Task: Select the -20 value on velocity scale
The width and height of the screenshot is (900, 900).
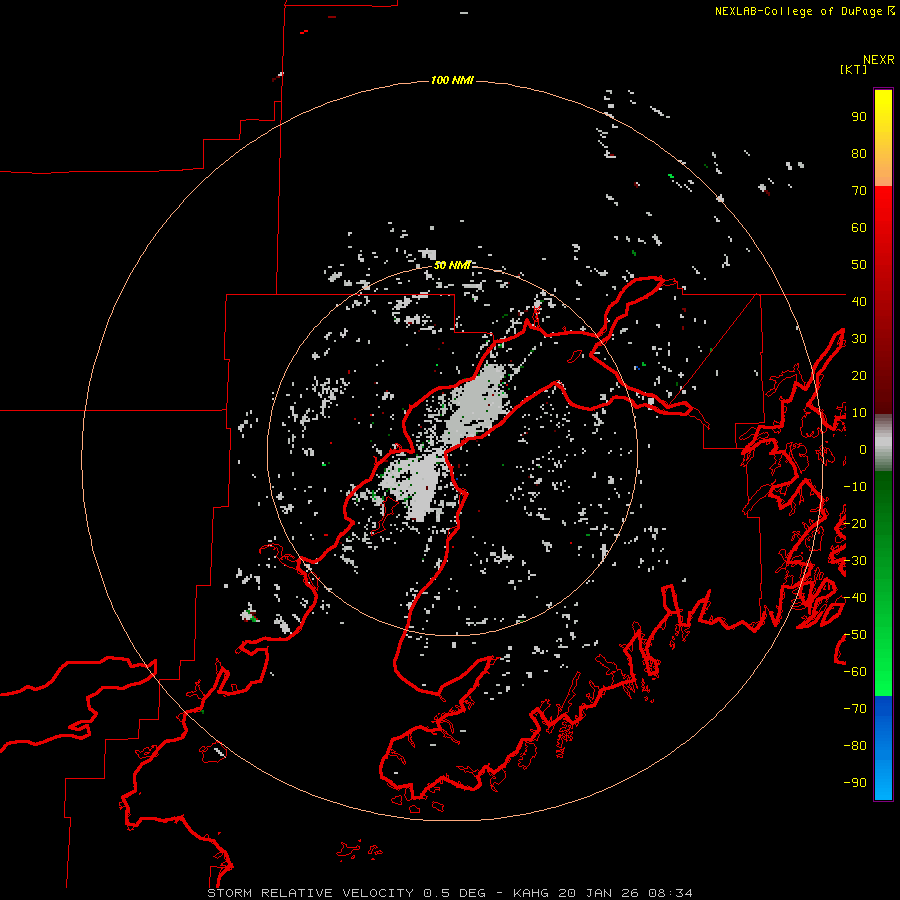Action: click(x=855, y=524)
